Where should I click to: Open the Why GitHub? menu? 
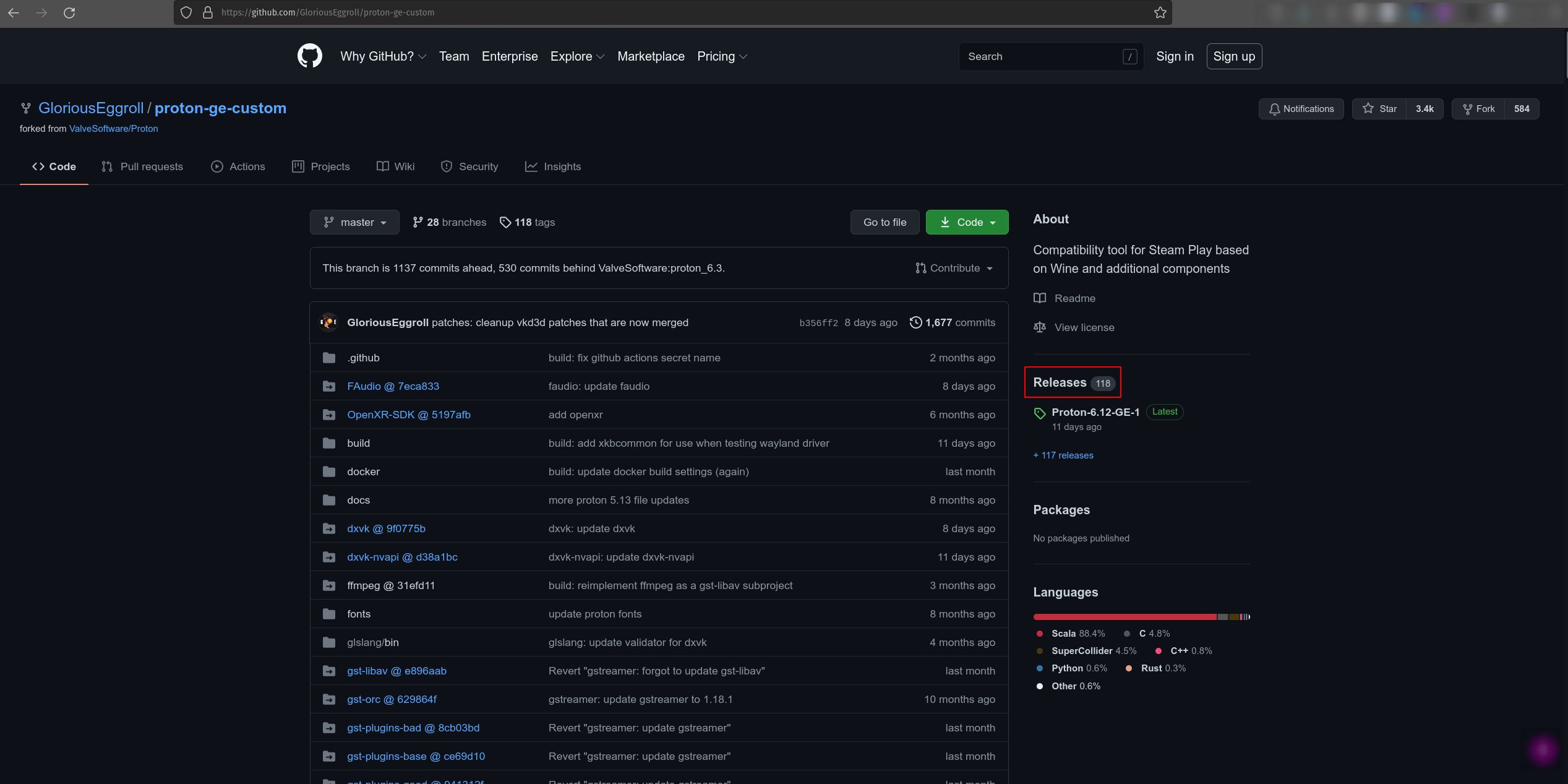point(383,56)
